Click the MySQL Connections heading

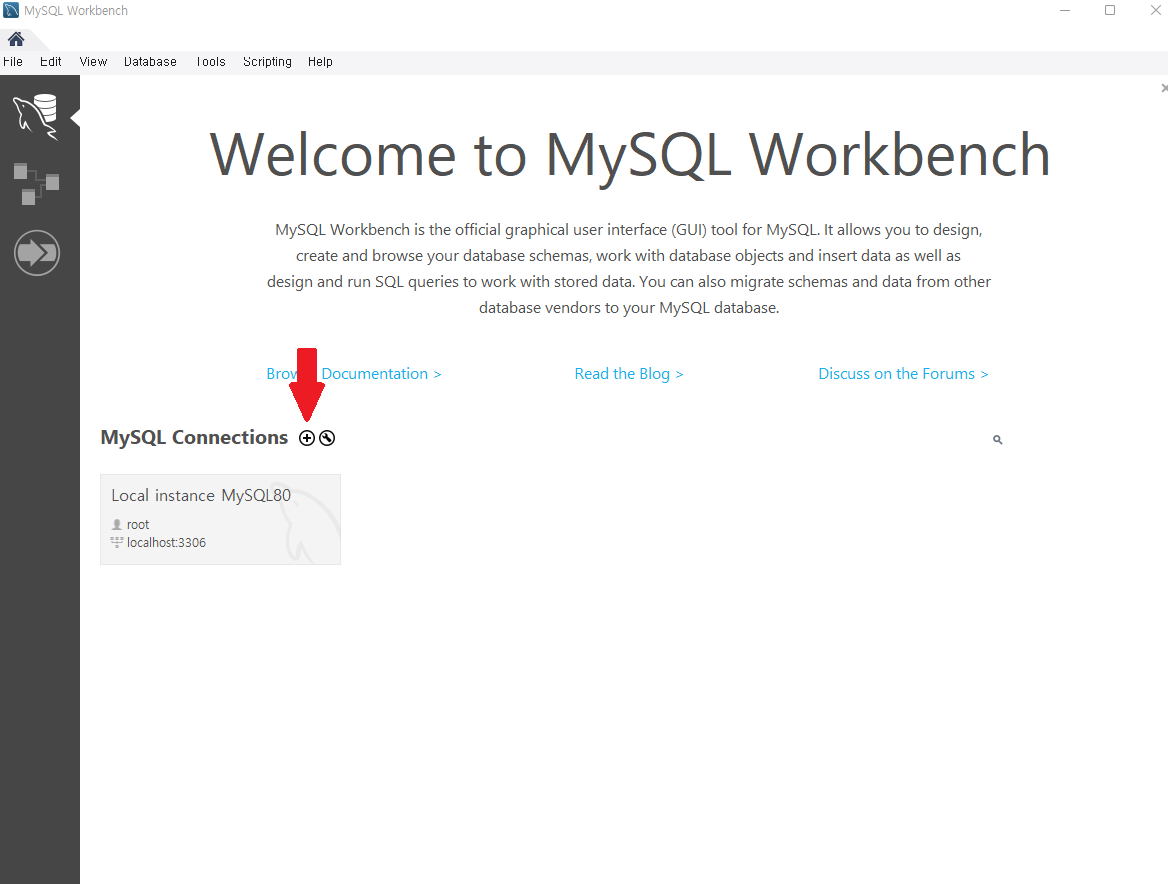194,438
